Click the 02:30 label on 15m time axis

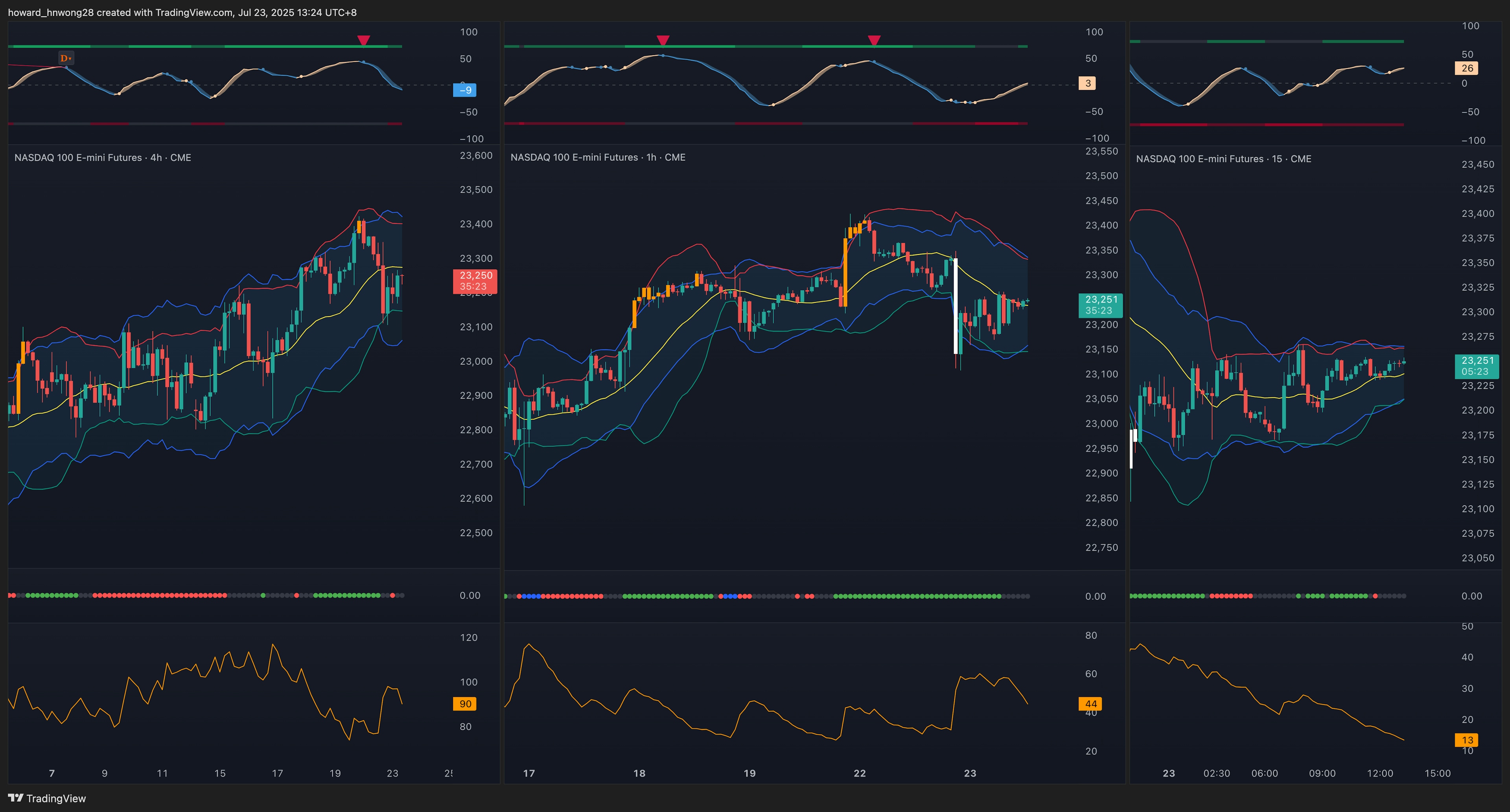(x=1217, y=773)
